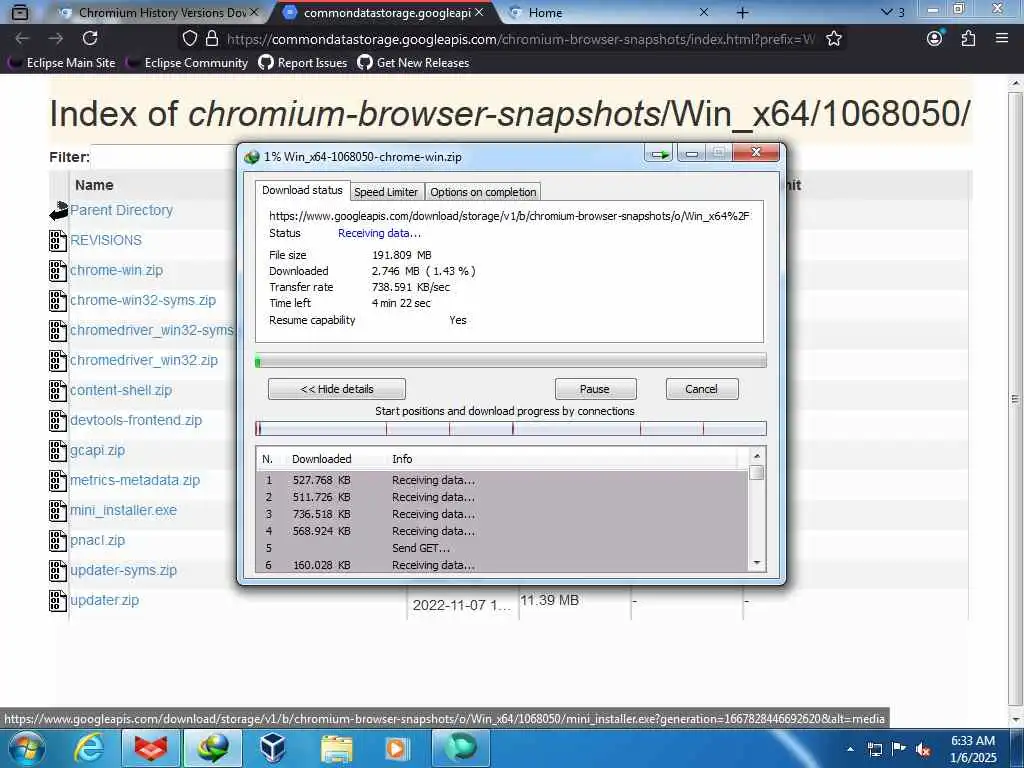The width and height of the screenshot is (1024, 768).
Task: Expand the list all tabs chevron
Action: coord(886,12)
